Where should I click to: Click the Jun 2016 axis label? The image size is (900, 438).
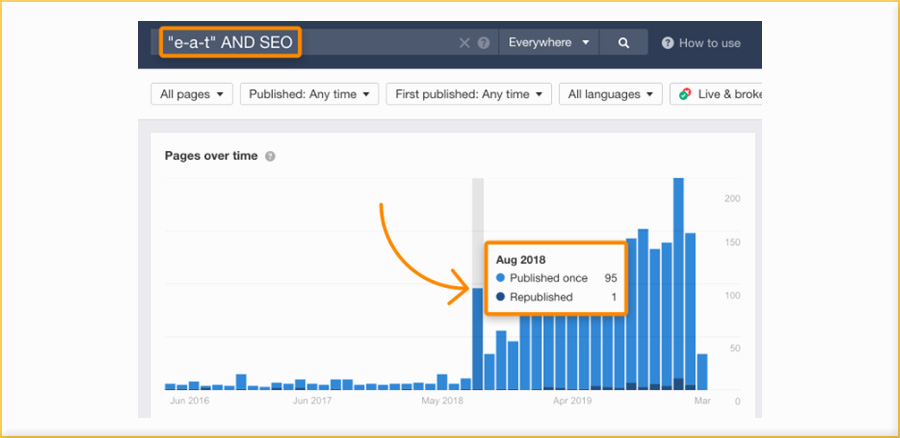click(x=189, y=401)
